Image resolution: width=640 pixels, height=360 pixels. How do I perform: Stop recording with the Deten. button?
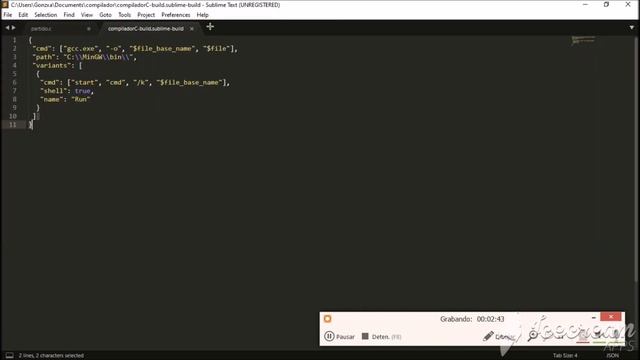(x=382, y=336)
